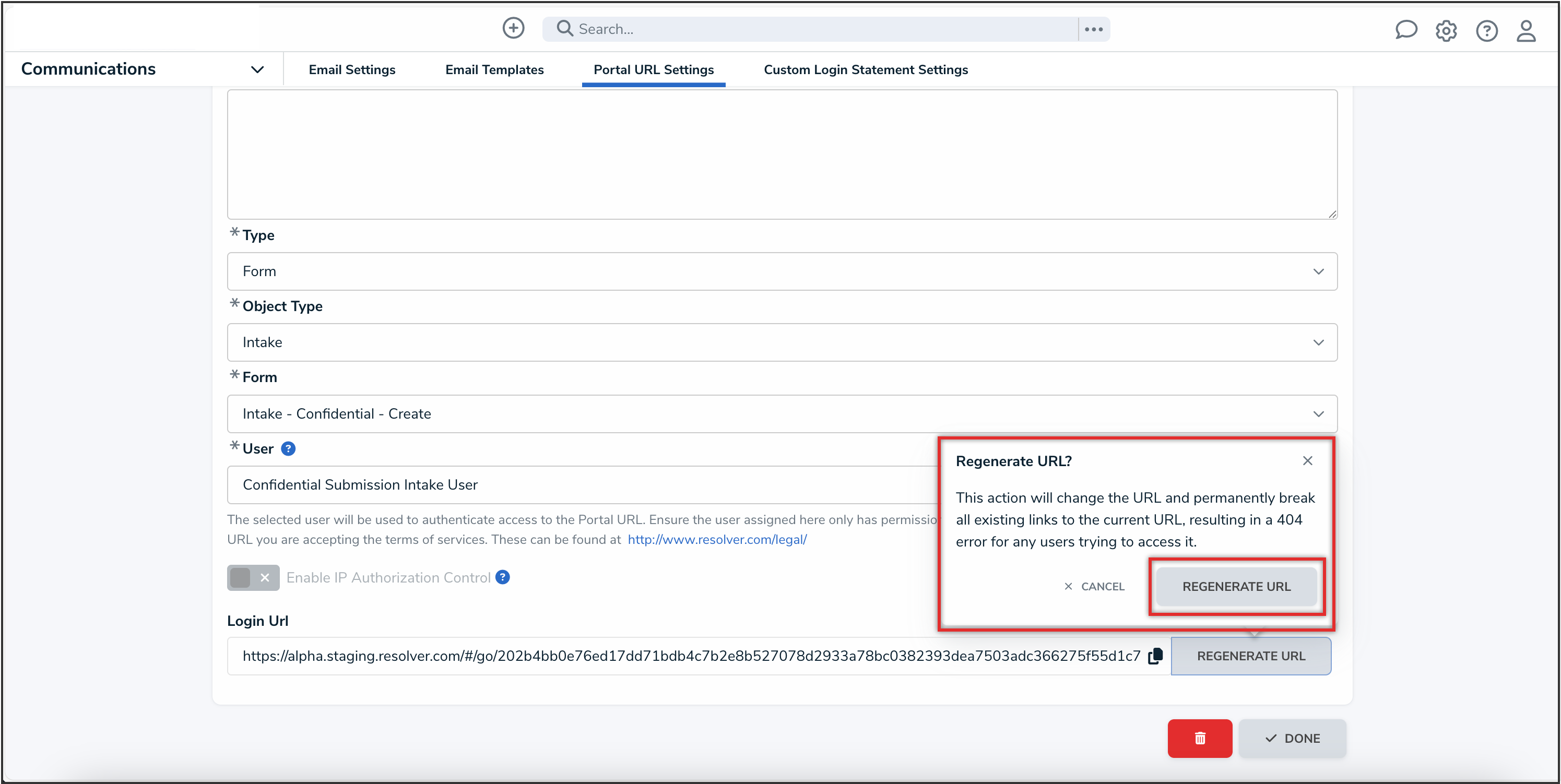Screen dimensions: 1561x784
Task: Click the resolver.com legal link
Action: (717, 539)
